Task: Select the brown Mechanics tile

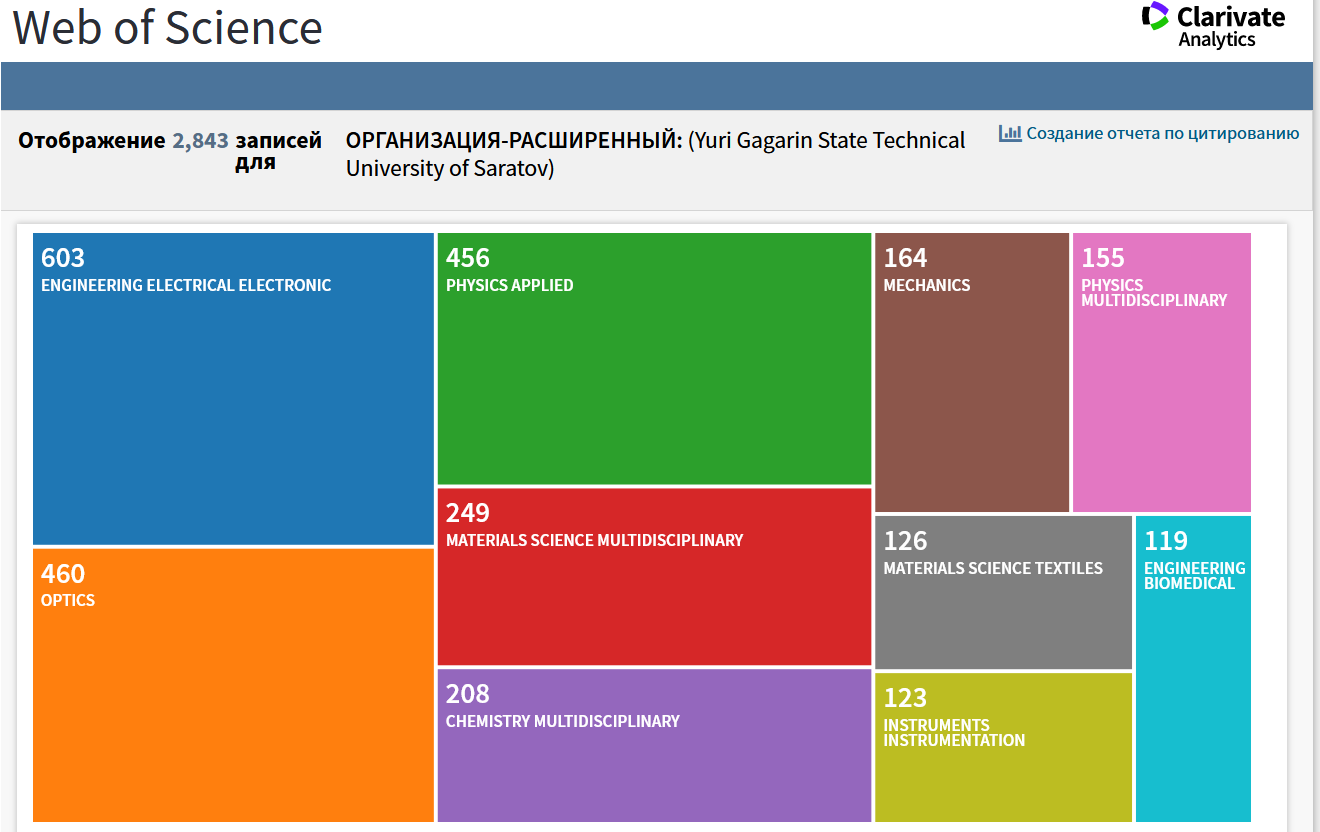Action: click(x=972, y=373)
